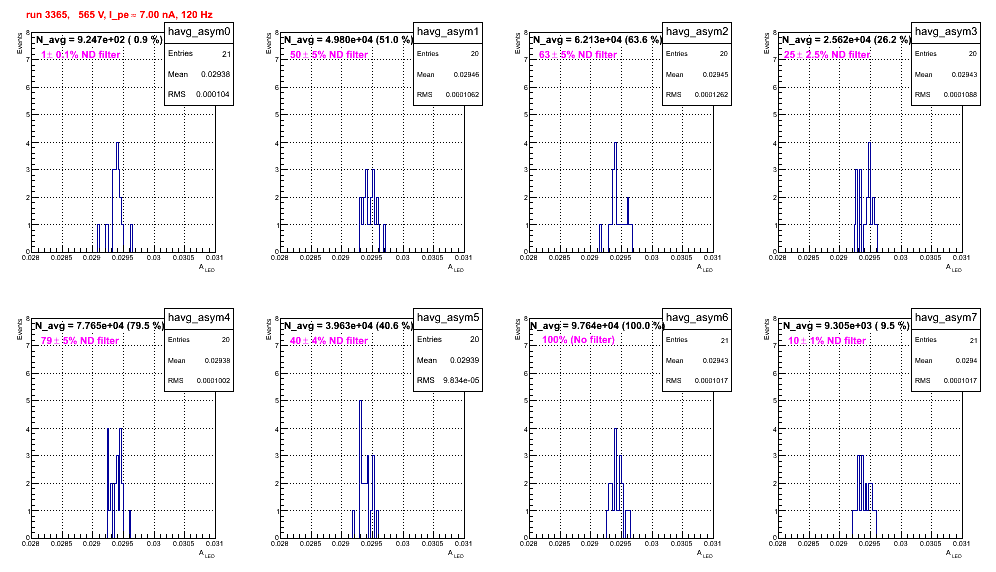Click RMS 0.0001002 in havg_asym4 stats
The image size is (996, 572).
tap(199, 380)
